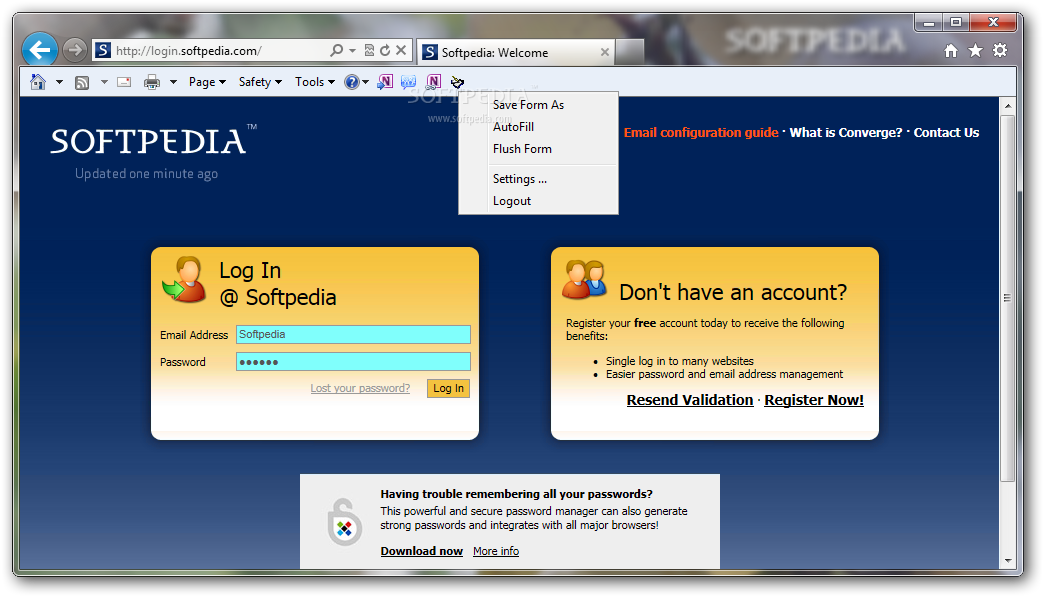Click the RSS feeds icon
The image size is (1044, 597).
coord(82,83)
